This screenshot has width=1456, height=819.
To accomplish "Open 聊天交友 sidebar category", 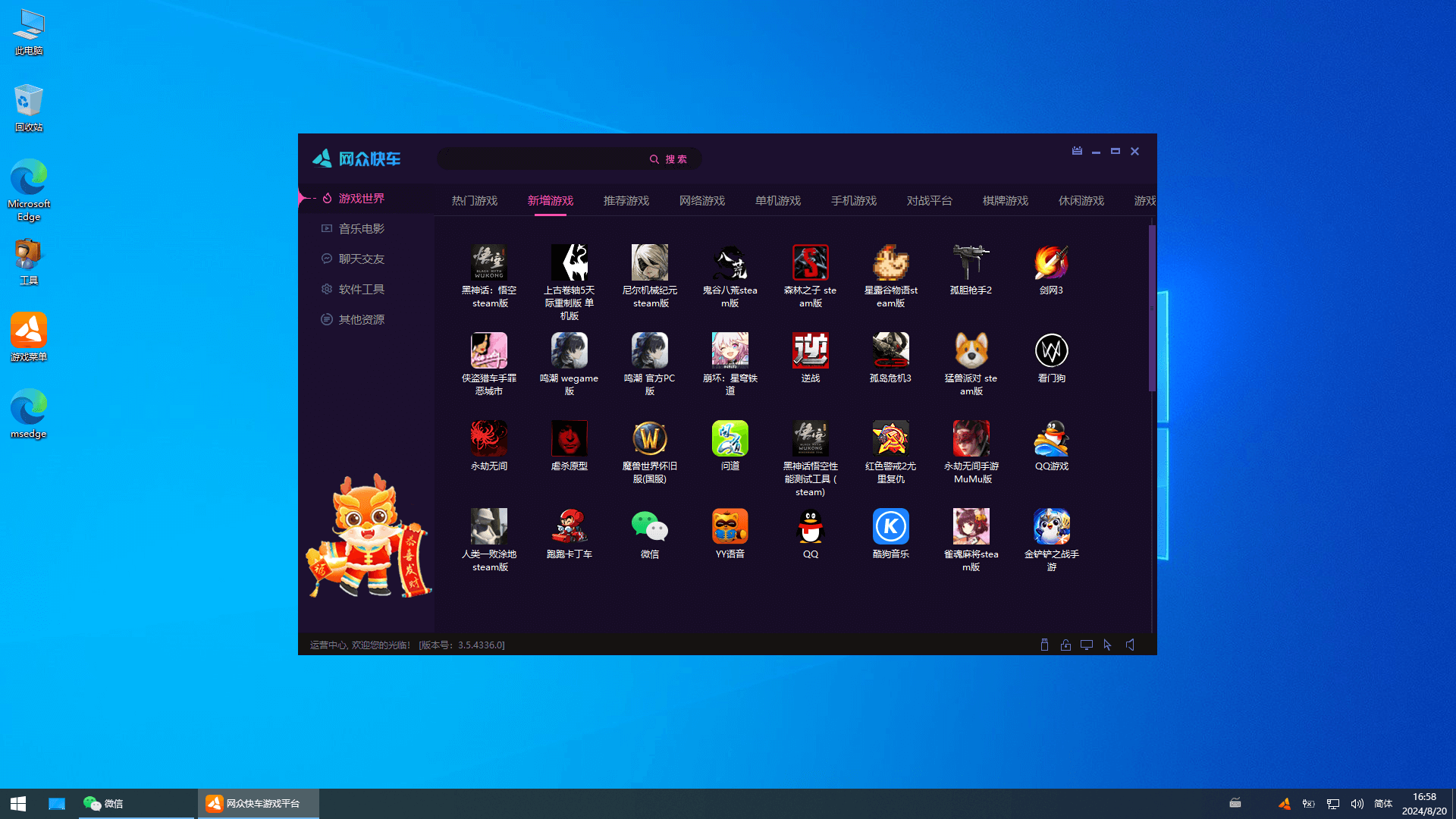I will 366,259.
